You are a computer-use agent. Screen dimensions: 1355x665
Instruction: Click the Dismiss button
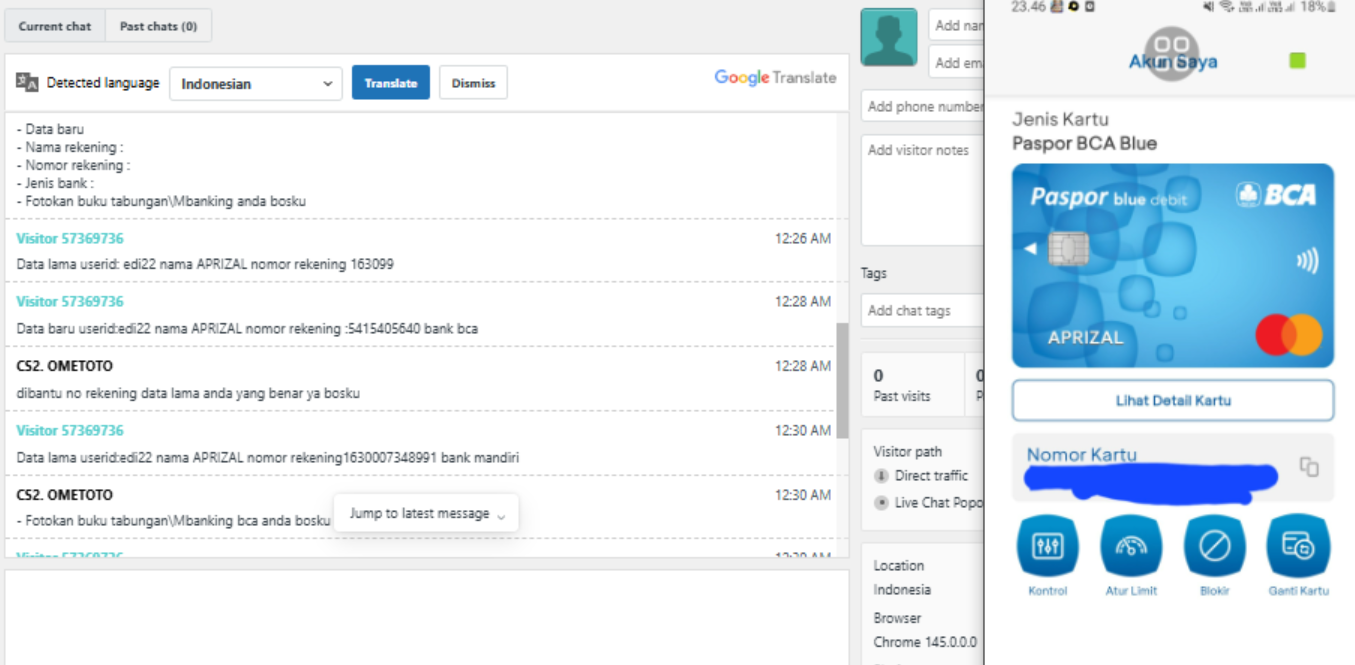(473, 83)
